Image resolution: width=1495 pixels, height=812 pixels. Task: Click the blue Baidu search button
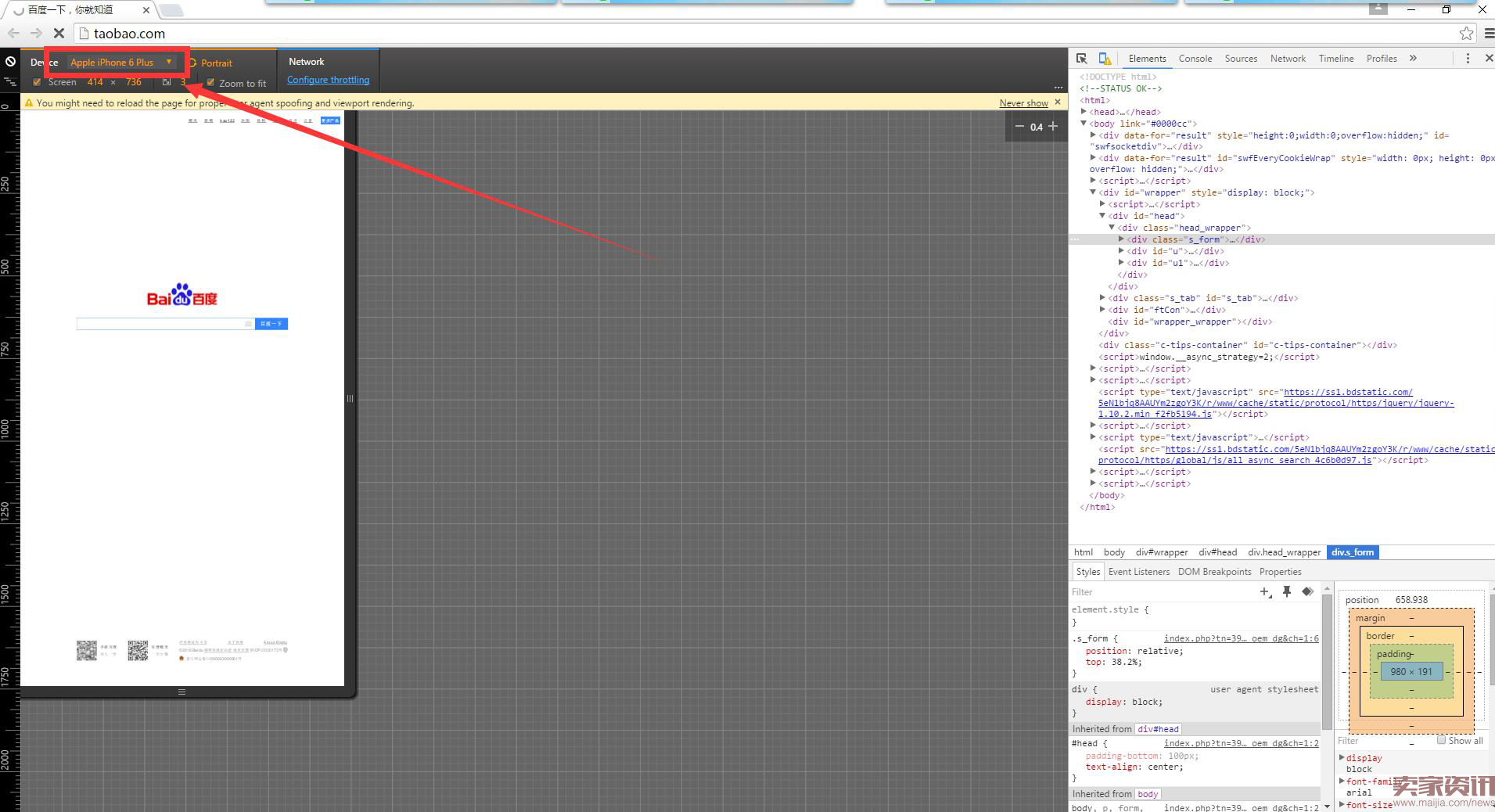click(271, 324)
